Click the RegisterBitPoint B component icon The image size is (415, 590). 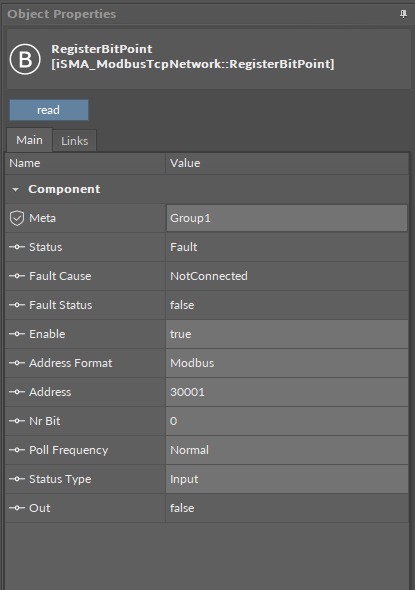(25, 59)
